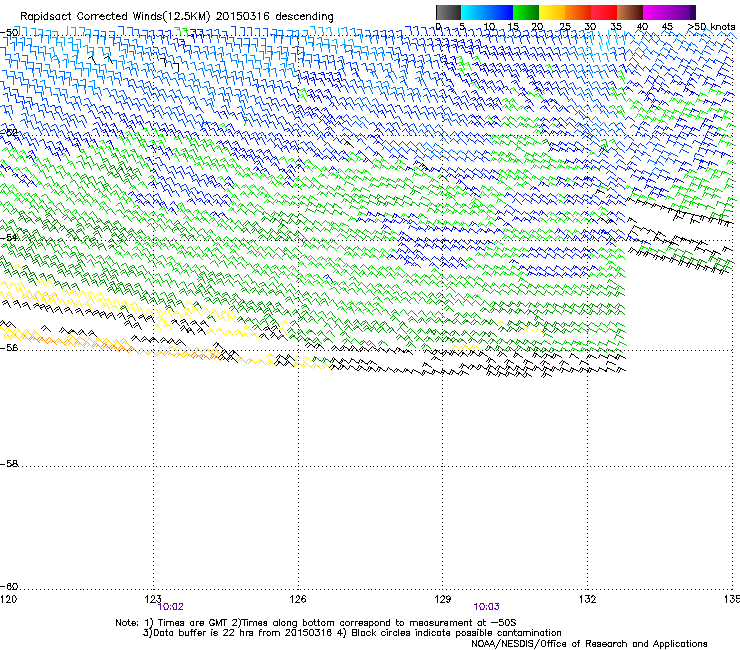Select the cyan 5-10 knots legend color
The image size is (740, 650).
474,12
